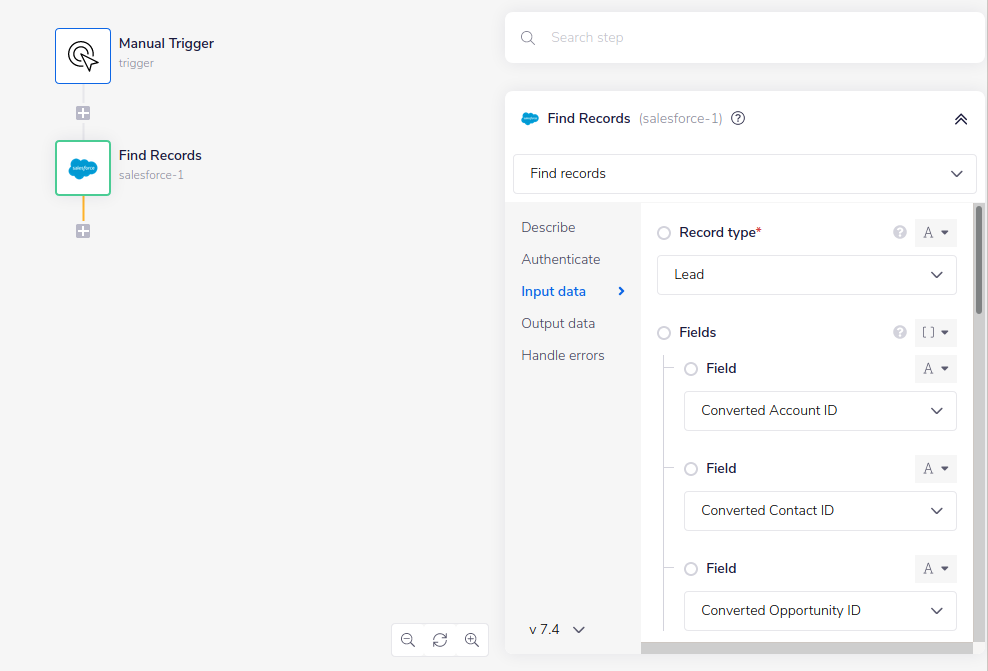Viewport: 988px width, 671px height.
Task: Zoom out the workflow canvas
Action: (408, 639)
